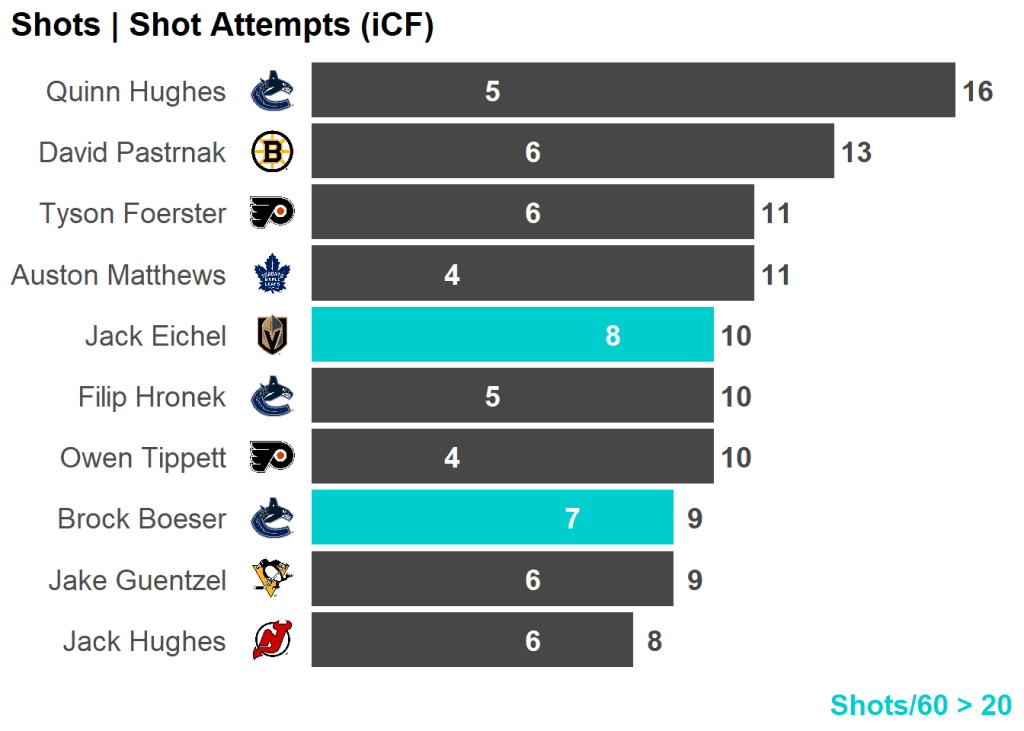The image size is (1024, 731).
Task: Click the Jake Guentzel name label
Action: [x=137, y=580]
